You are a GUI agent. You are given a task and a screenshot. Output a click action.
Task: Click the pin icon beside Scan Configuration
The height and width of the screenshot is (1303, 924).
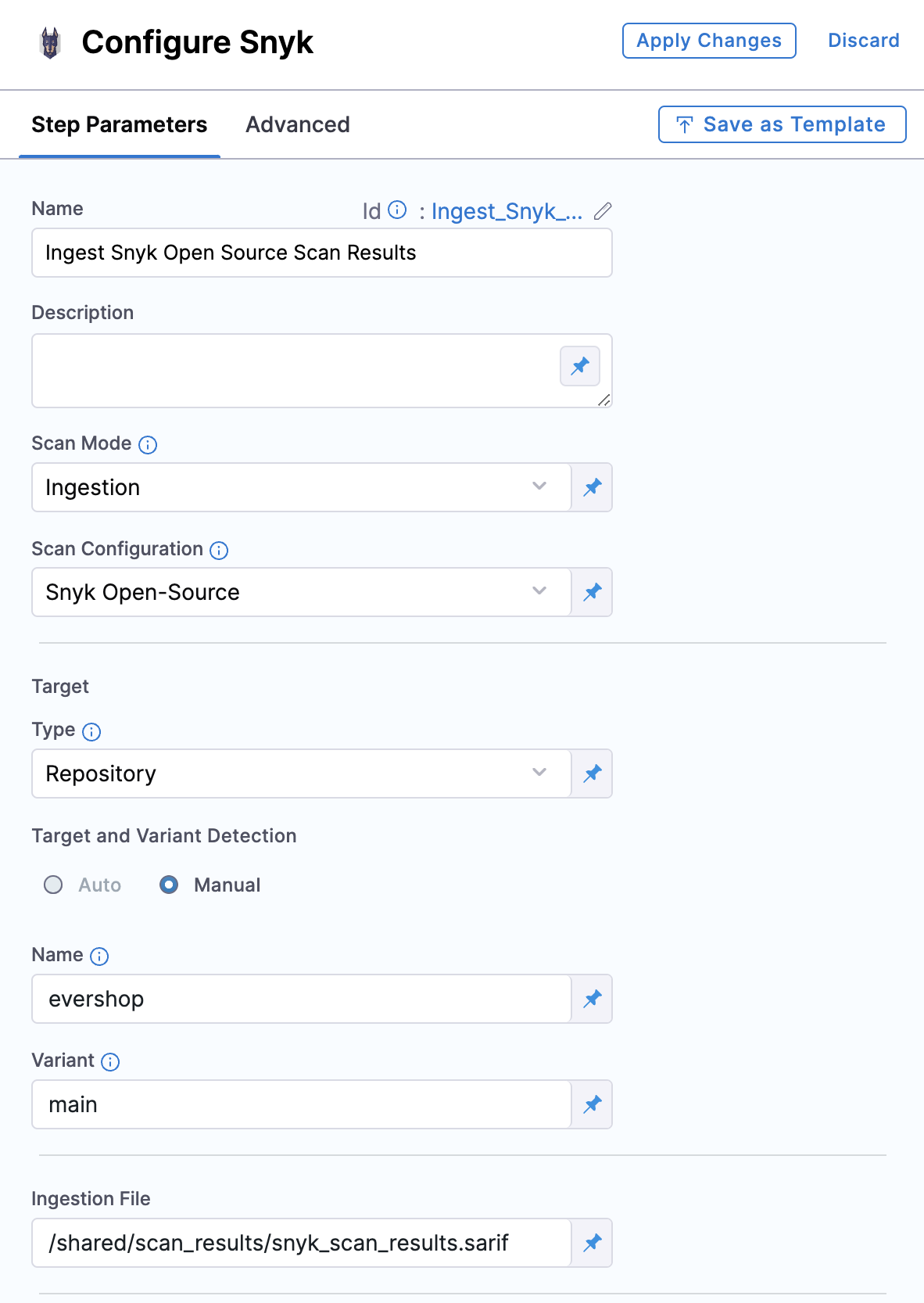(x=593, y=592)
